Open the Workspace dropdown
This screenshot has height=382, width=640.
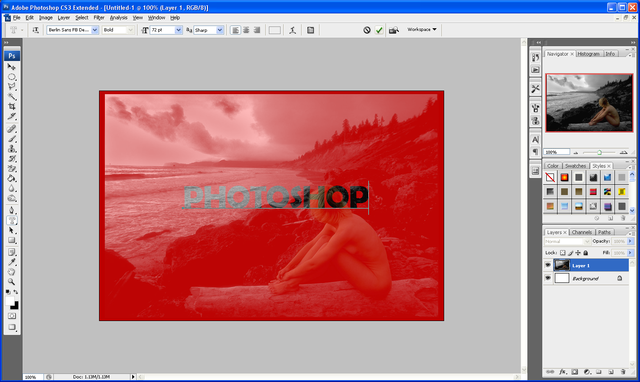tap(422, 29)
